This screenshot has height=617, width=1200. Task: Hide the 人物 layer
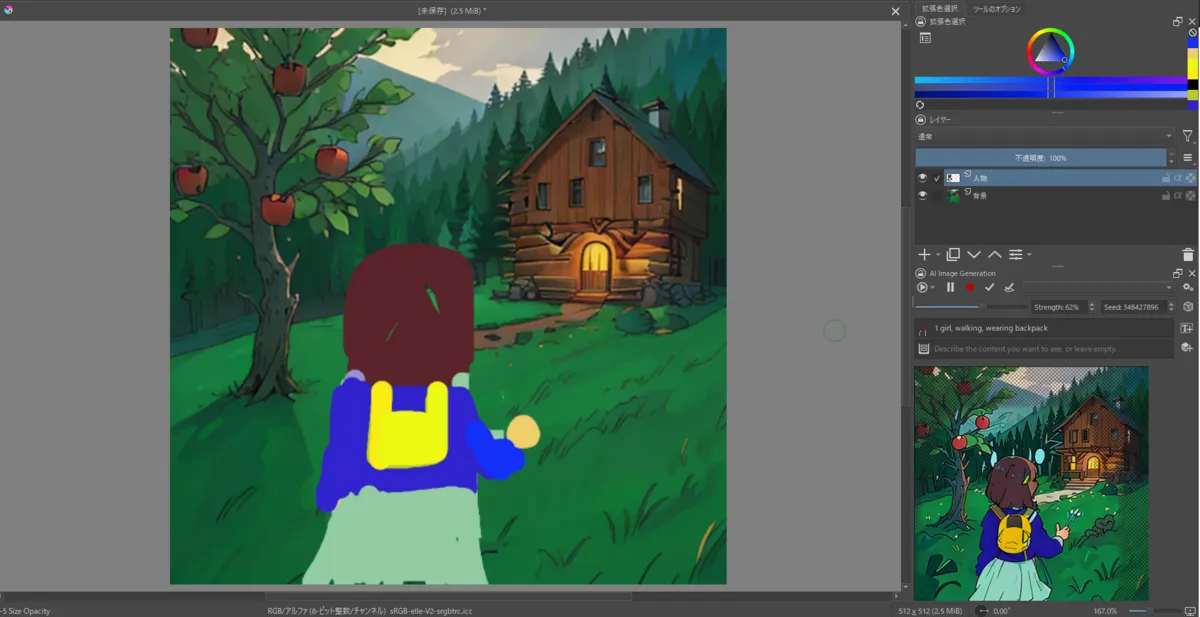click(x=923, y=178)
